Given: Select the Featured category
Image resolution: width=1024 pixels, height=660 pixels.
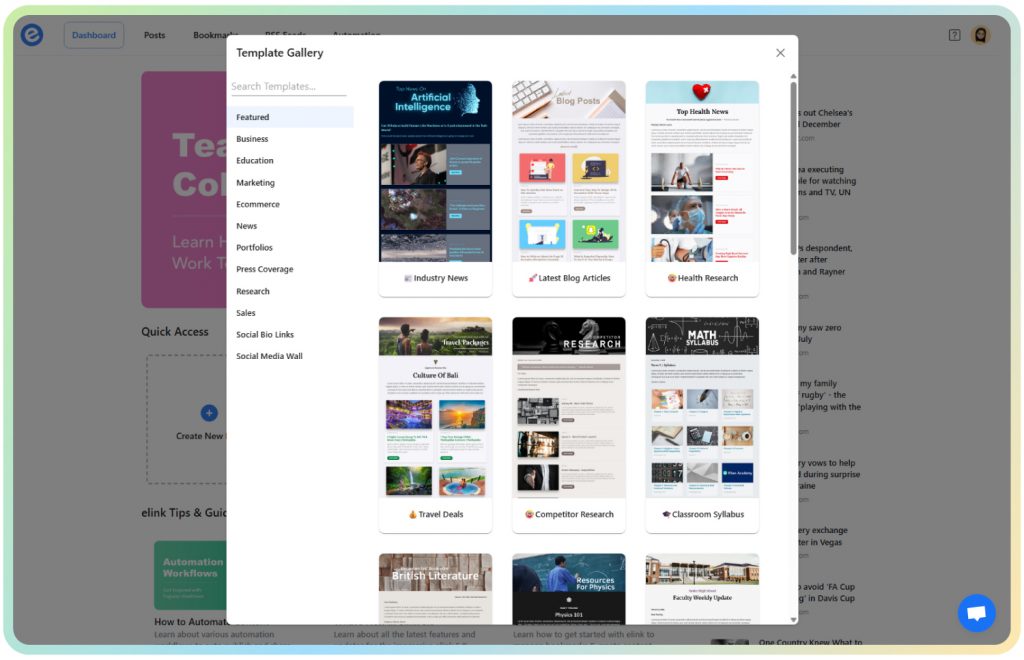Looking at the screenshot, I should coord(291,117).
